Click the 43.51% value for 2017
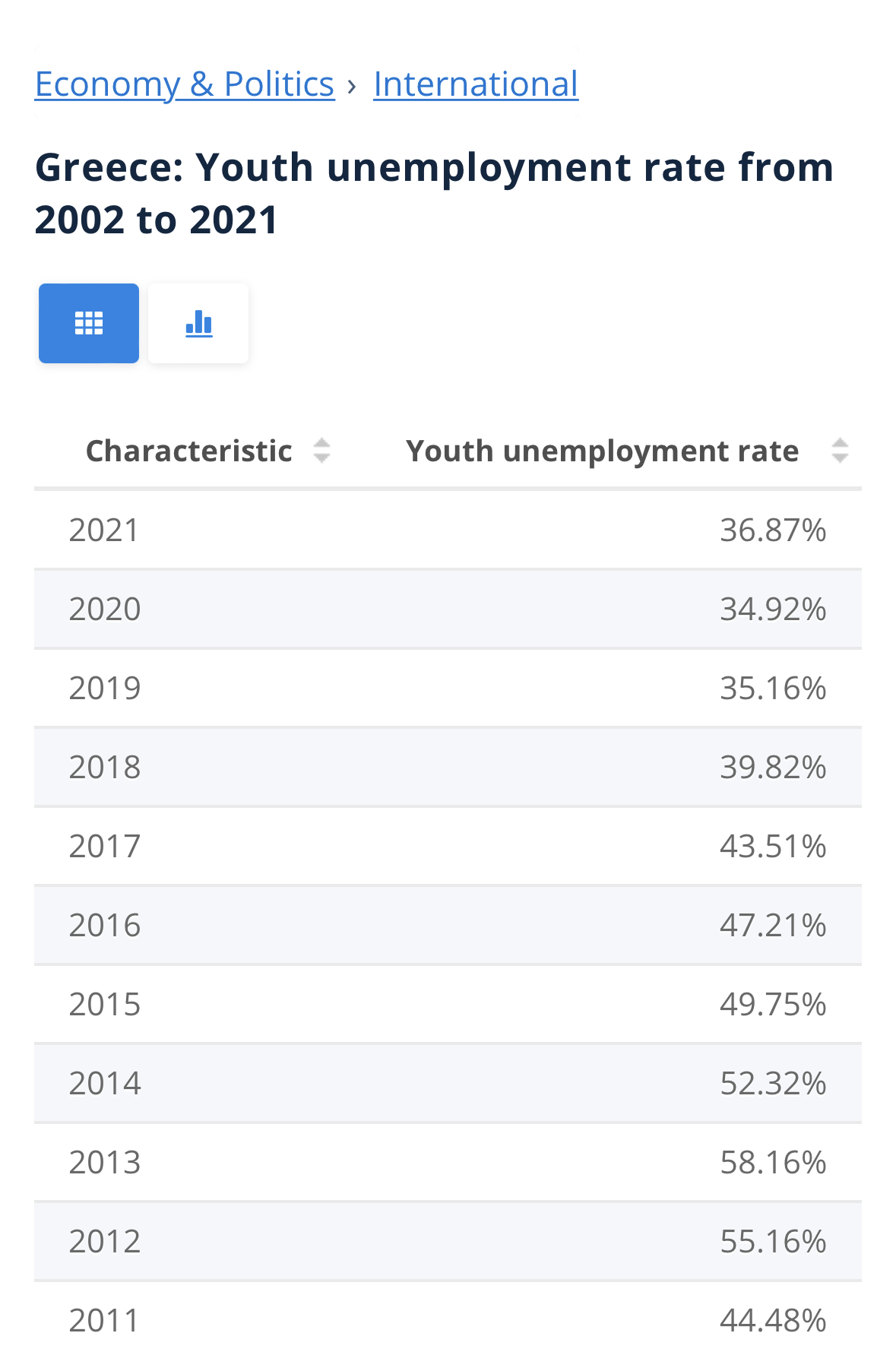Image resolution: width=896 pixels, height=1352 pixels. [773, 846]
